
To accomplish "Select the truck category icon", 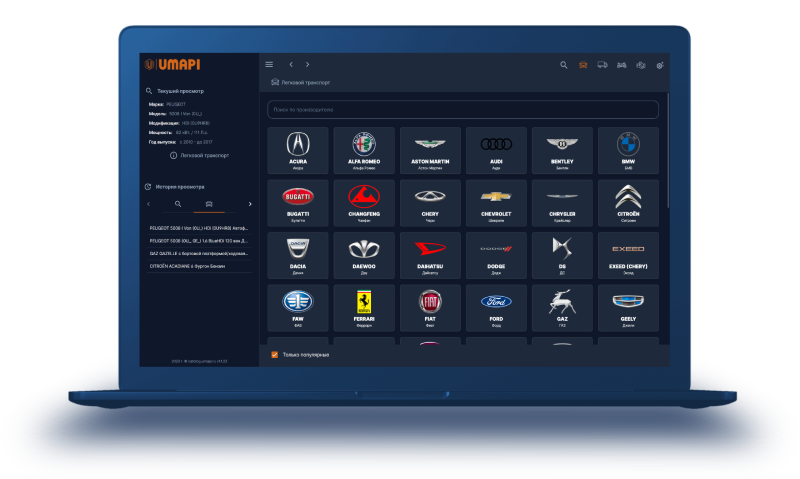I will click(602, 65).
